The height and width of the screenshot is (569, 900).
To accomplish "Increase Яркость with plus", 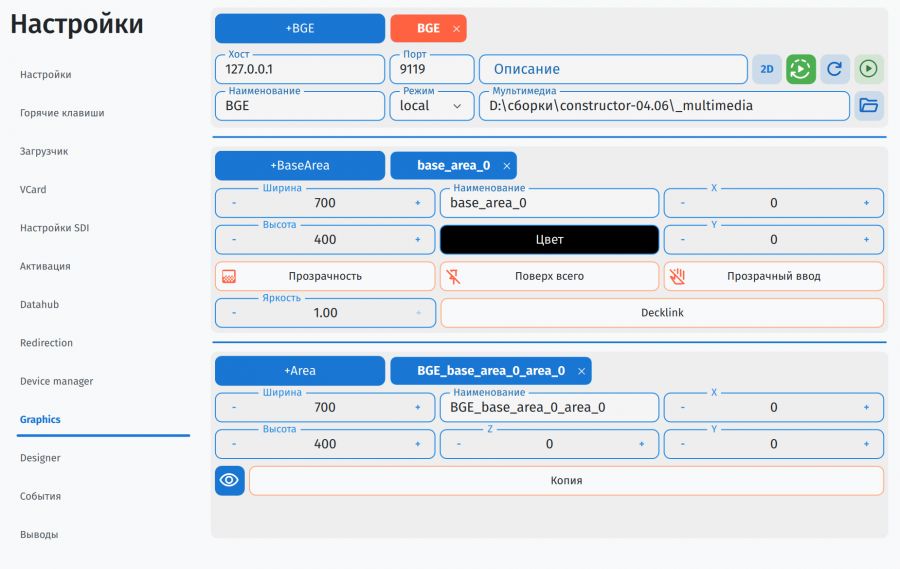I will coord(418,313).
